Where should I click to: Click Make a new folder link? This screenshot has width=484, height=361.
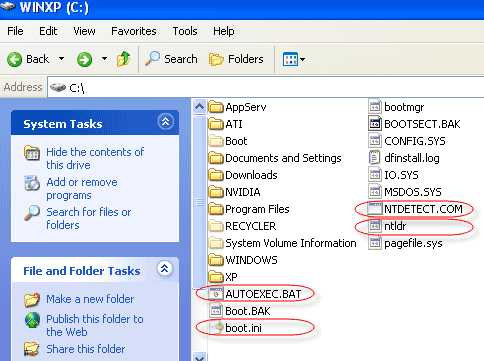click(x=90, y=299)
